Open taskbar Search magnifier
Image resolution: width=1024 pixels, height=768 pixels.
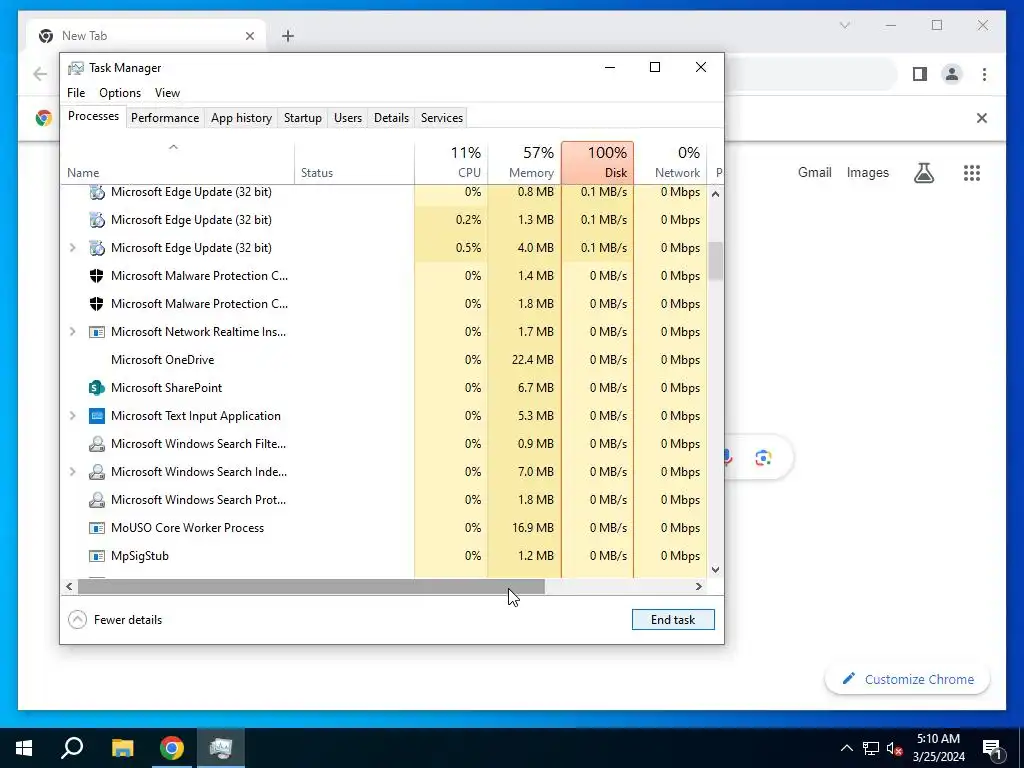tap(72, 748)
